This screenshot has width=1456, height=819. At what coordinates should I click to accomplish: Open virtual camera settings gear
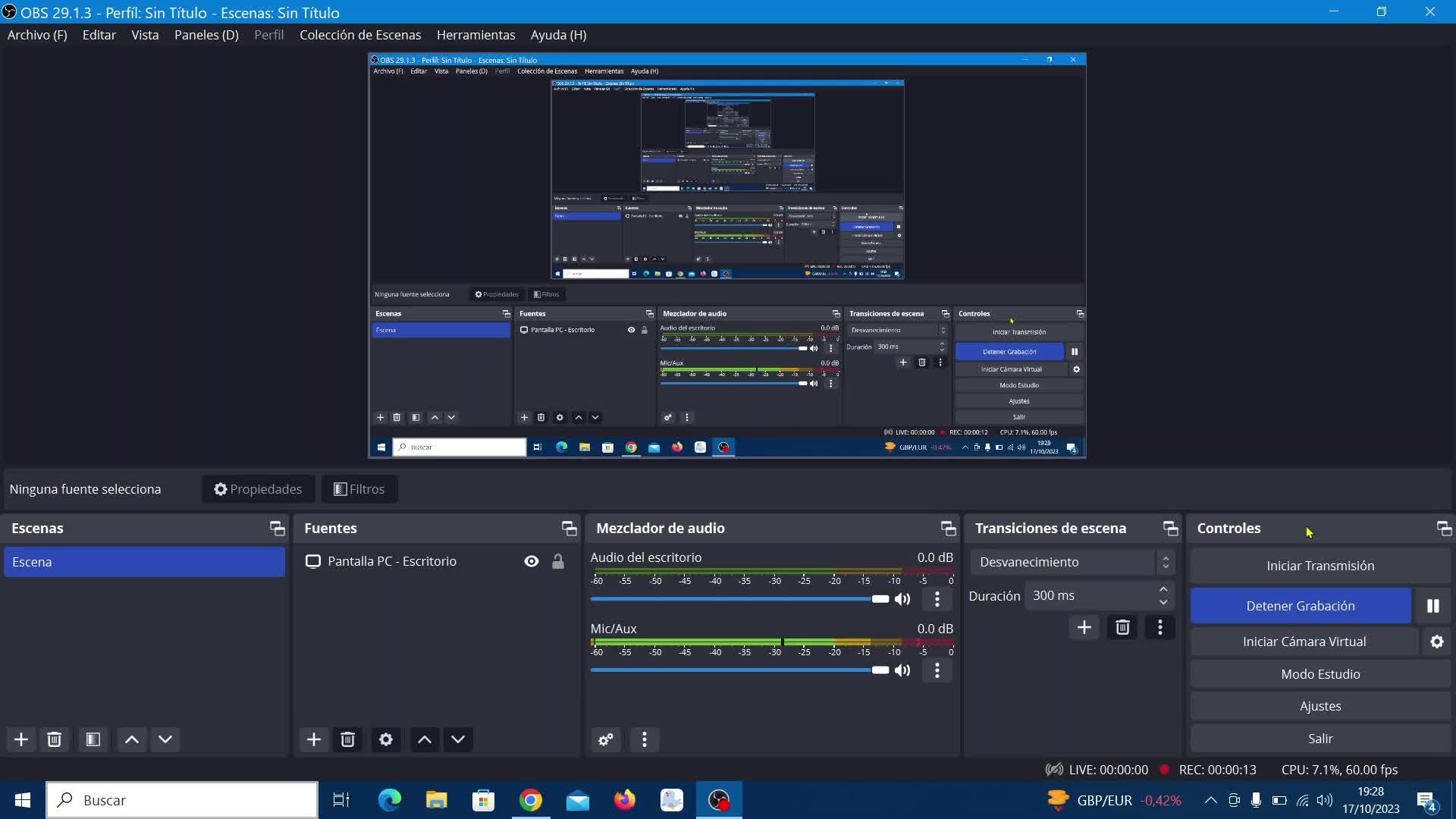[x=1436, y=642]
